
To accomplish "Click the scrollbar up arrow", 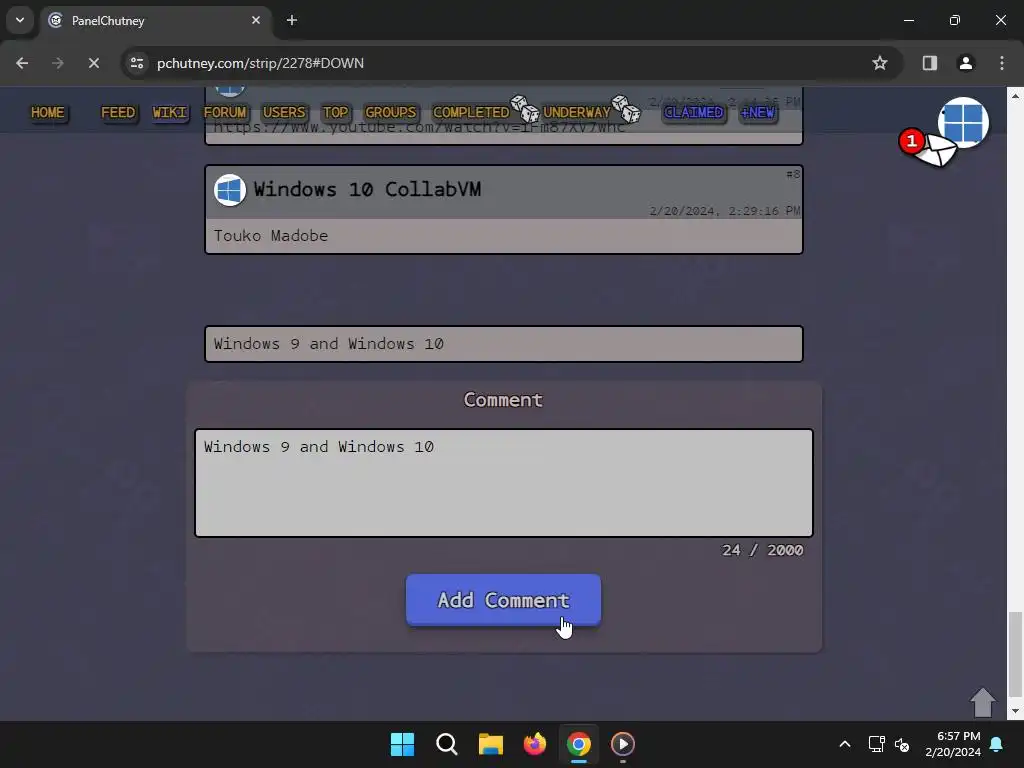I will 1015,95.
